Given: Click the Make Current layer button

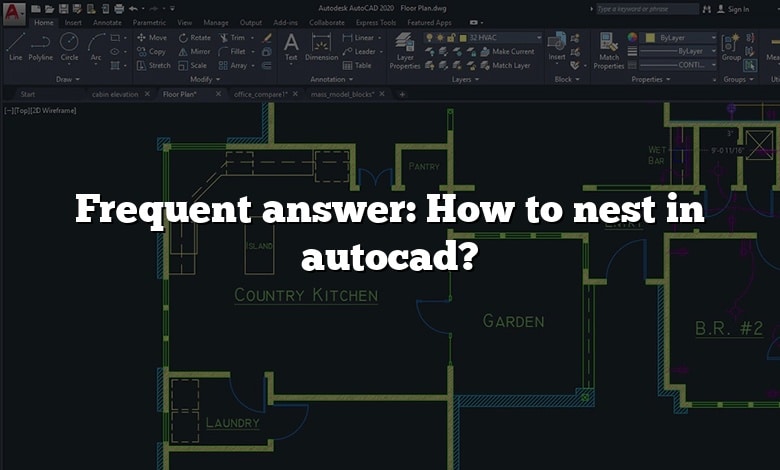Looking at the screenshot, I should click(x=507, y=51).
